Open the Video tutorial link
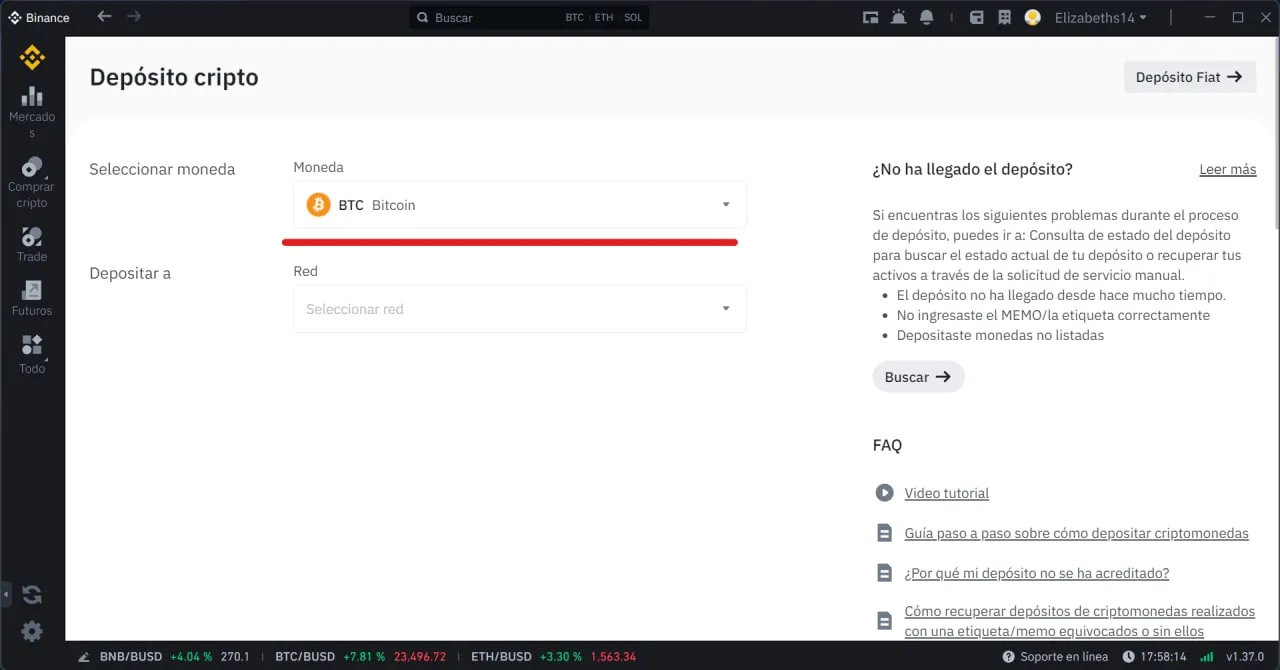Viewport: 1280px width, 670px height. pyautogui.click(x=946, y=493)
